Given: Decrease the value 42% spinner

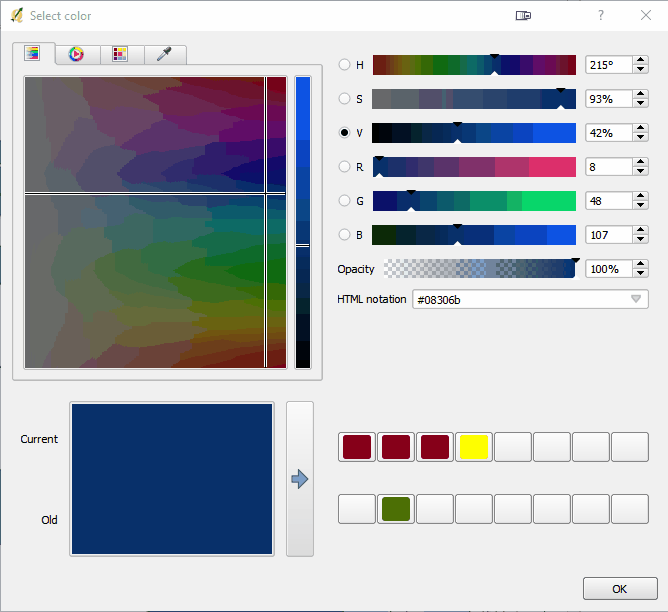Looking at the screenshot, I should tap(640, 137).
